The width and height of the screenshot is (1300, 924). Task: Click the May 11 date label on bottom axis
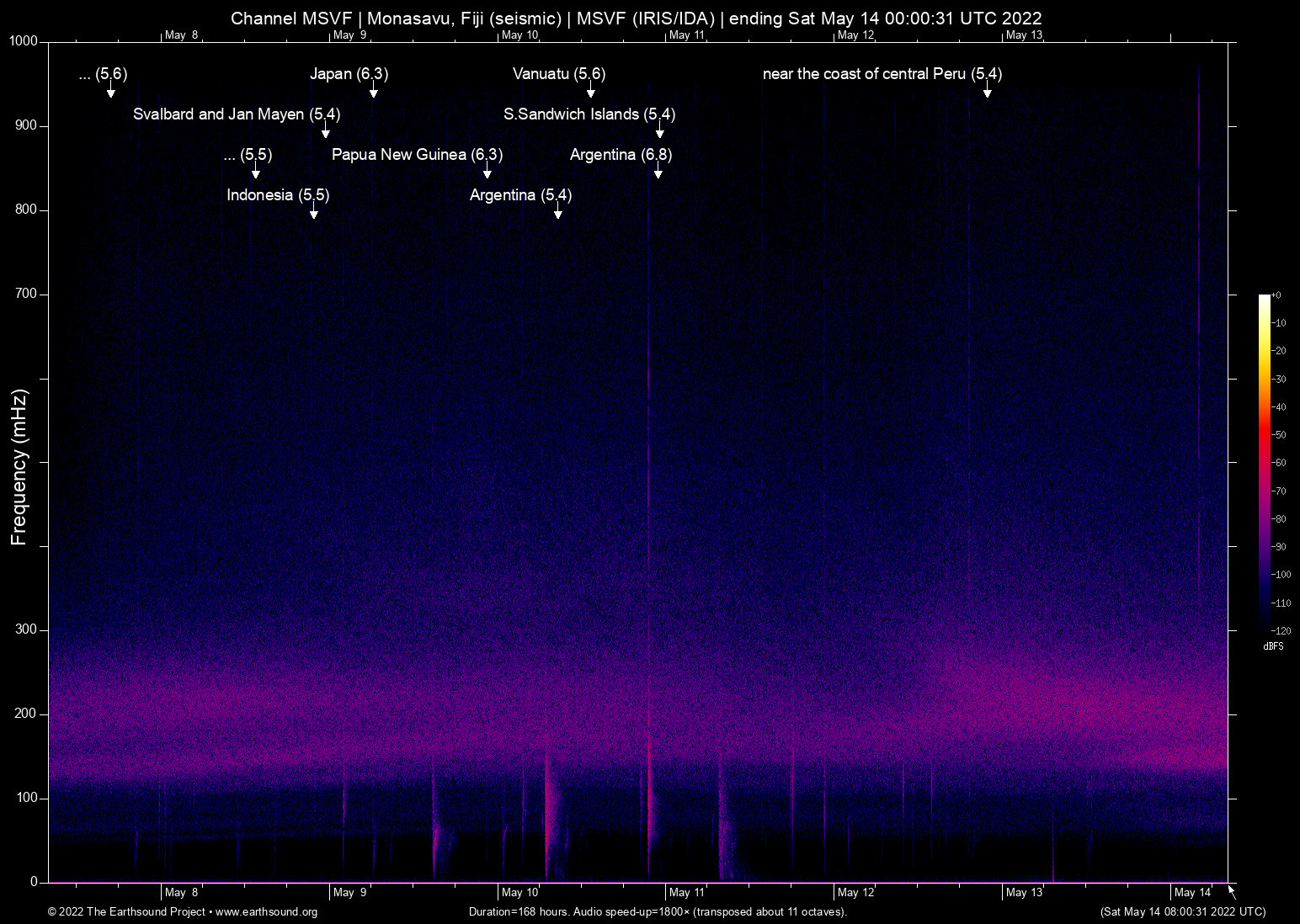[687, 892]
